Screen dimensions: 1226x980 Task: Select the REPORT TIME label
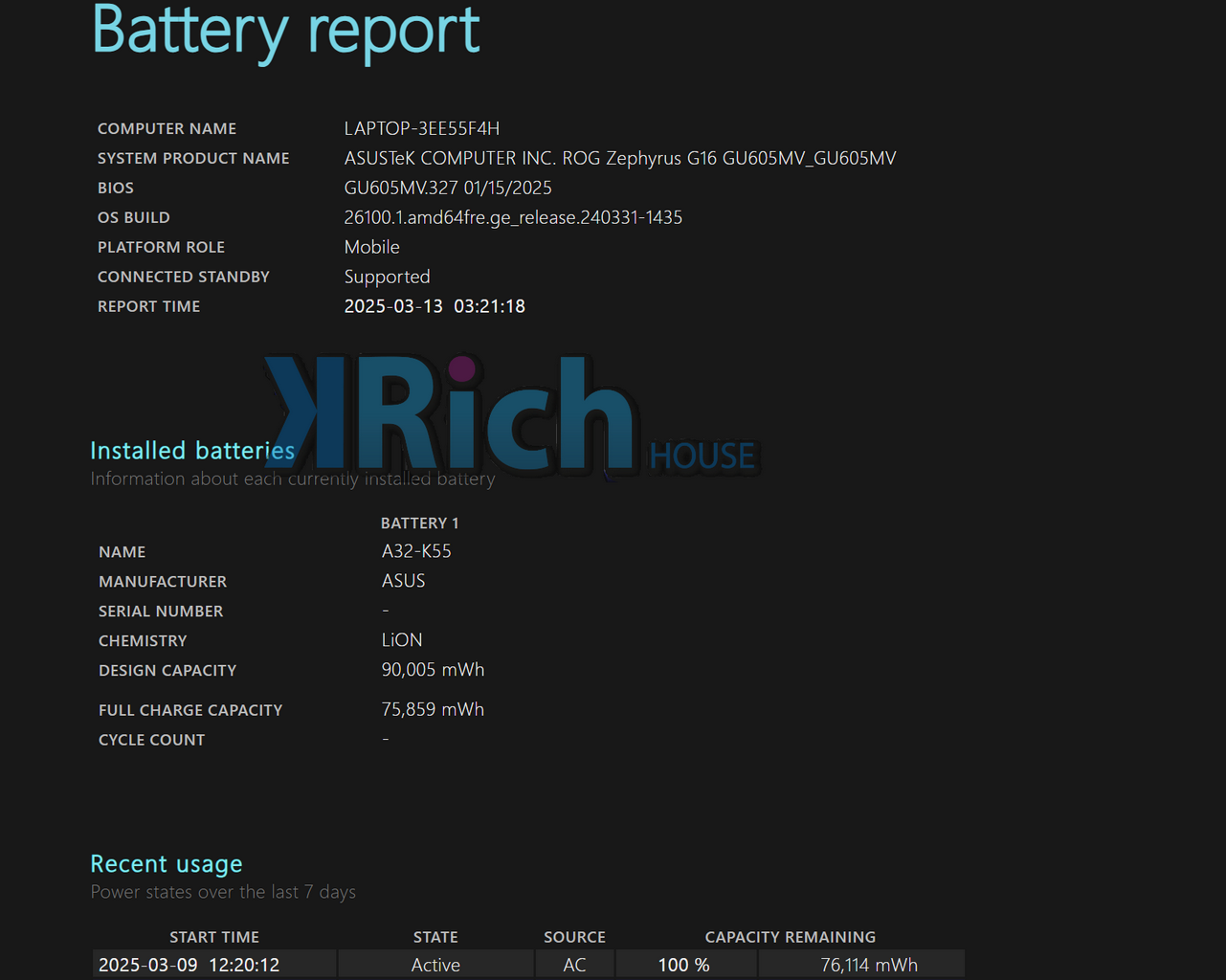pyautogui.click(x=148, y=306)
